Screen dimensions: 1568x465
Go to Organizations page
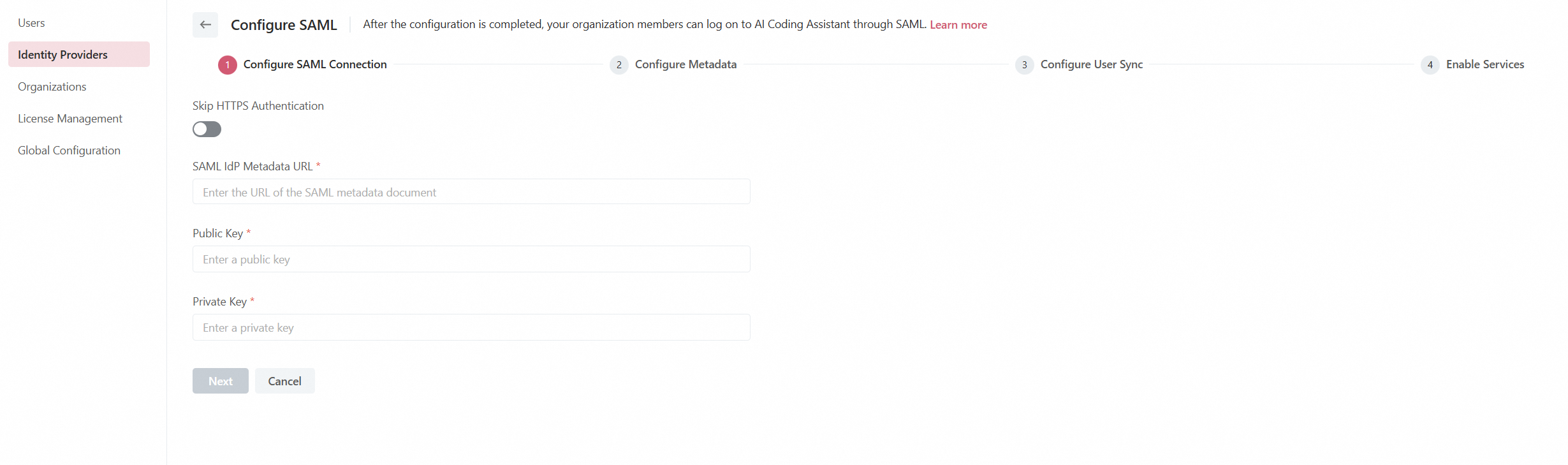pos(52,87)
